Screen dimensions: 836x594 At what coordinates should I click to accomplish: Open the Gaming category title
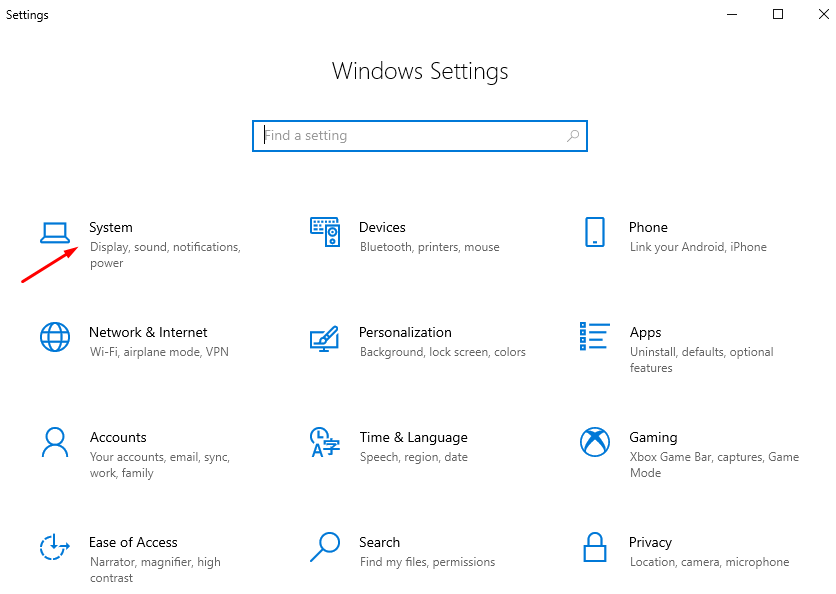pyautogui.click(x=653, y=438)
